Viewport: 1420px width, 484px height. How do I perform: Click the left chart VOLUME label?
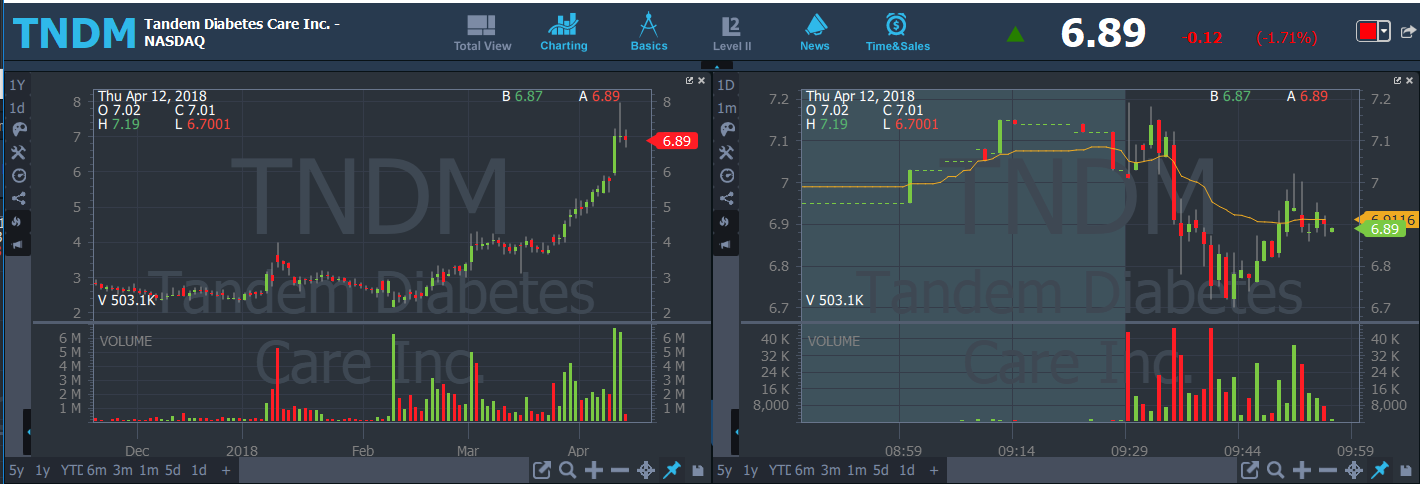click(x=126, y=341)
